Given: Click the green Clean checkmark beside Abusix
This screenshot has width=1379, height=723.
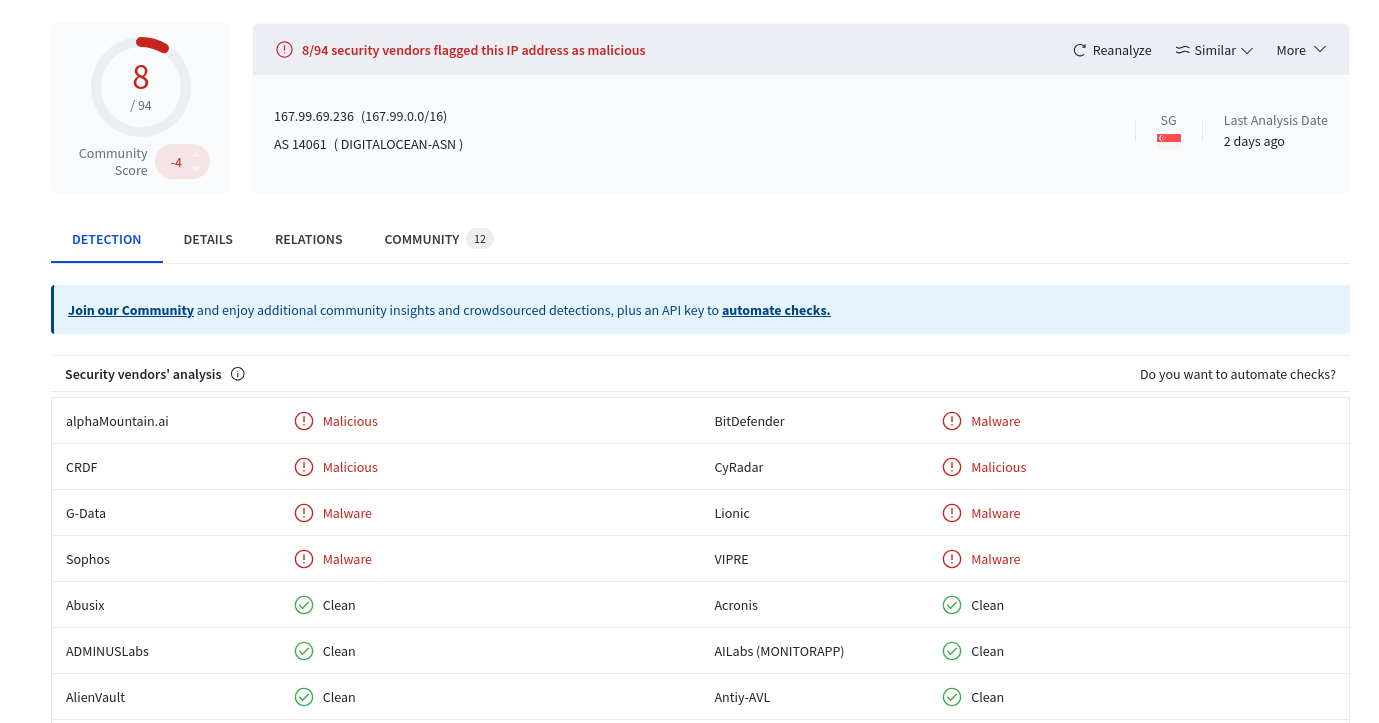Looking at the screenshot, I should (x=303, y=605).
